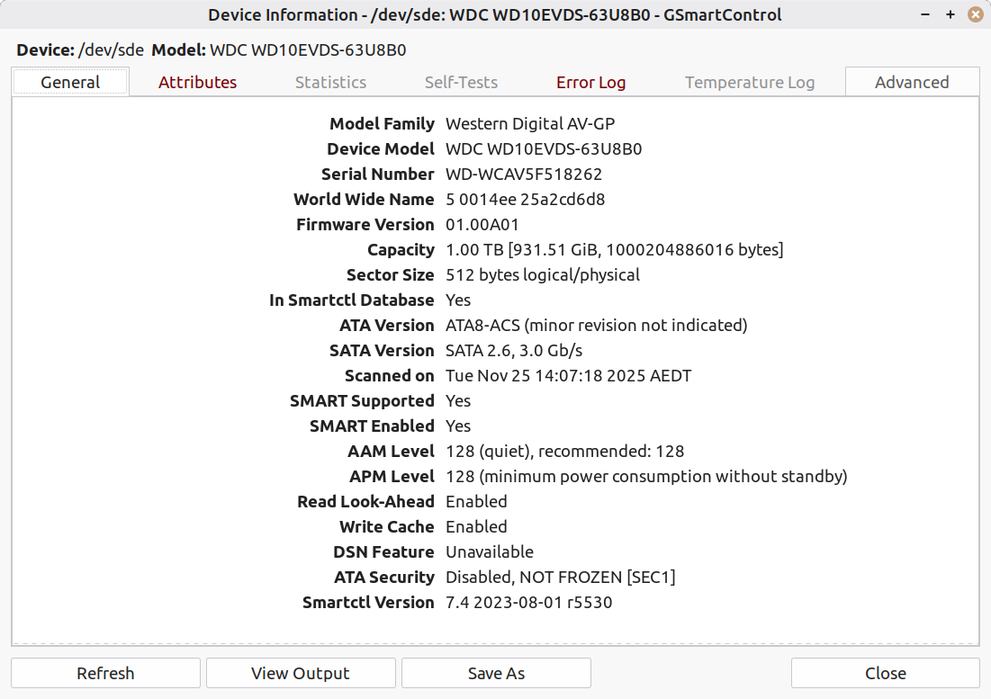Click View Output button
The height and width of the screenshot is (699, 991).
click(x=300, y=673)
